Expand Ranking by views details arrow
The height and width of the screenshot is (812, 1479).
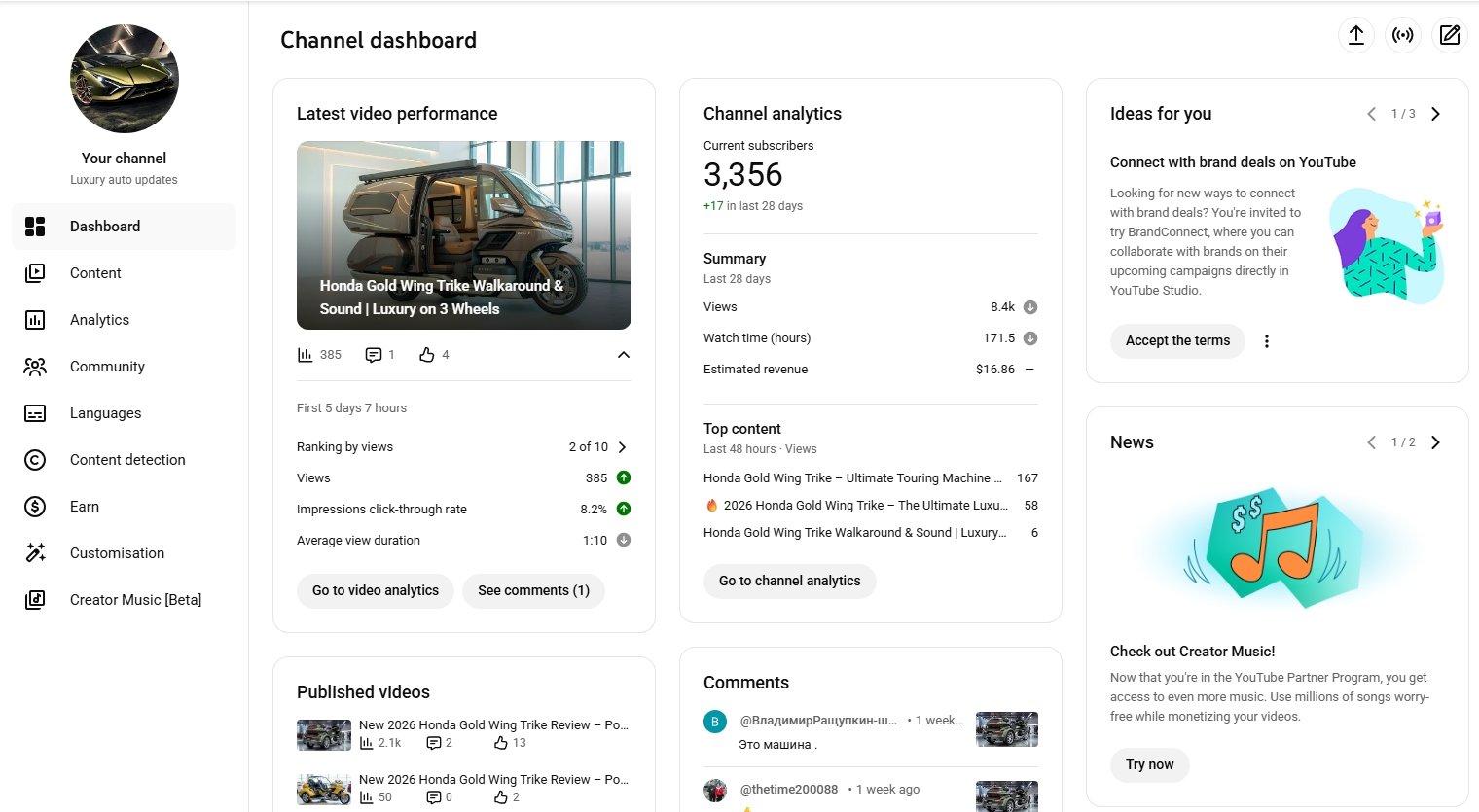tap(622, 447)
